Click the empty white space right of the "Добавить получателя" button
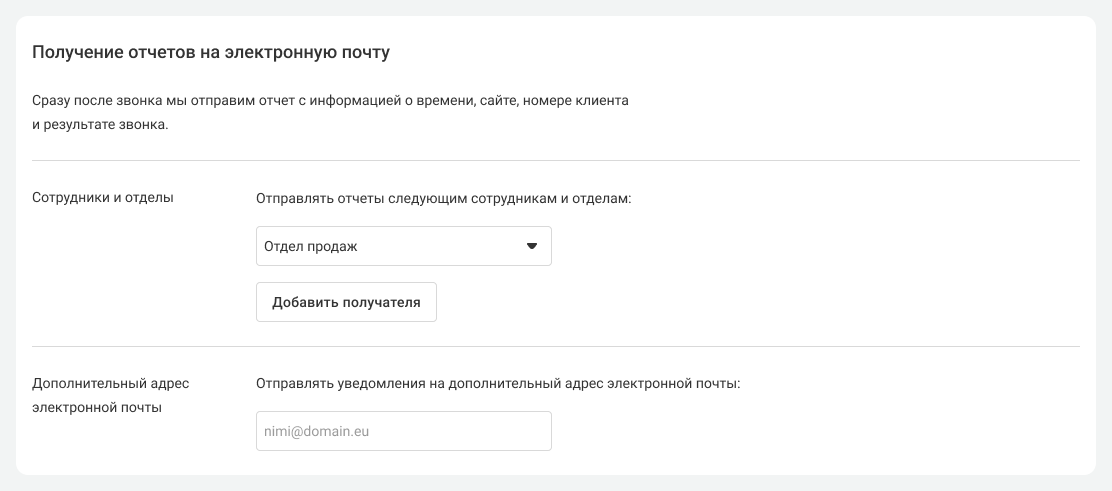 tap(709, 302)
